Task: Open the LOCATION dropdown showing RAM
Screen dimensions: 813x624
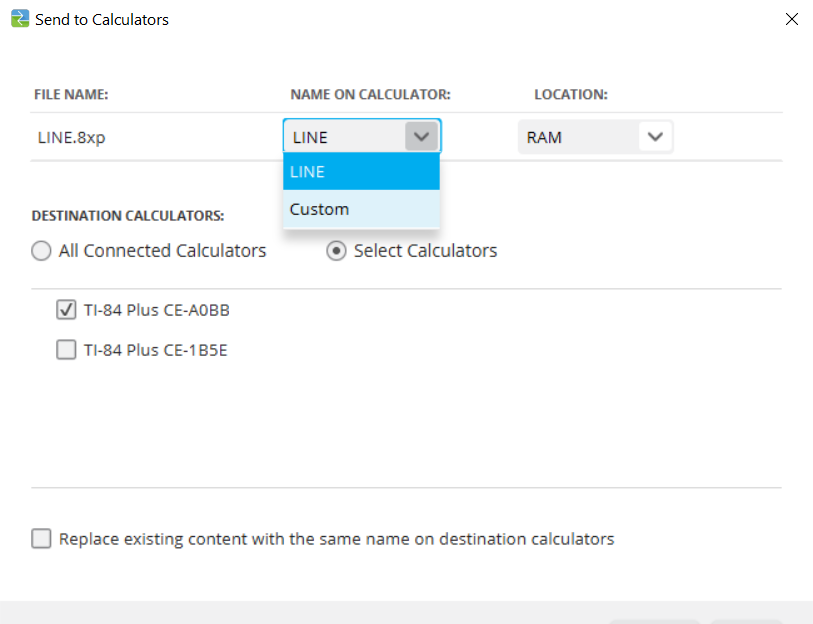Action: [596, 137]
